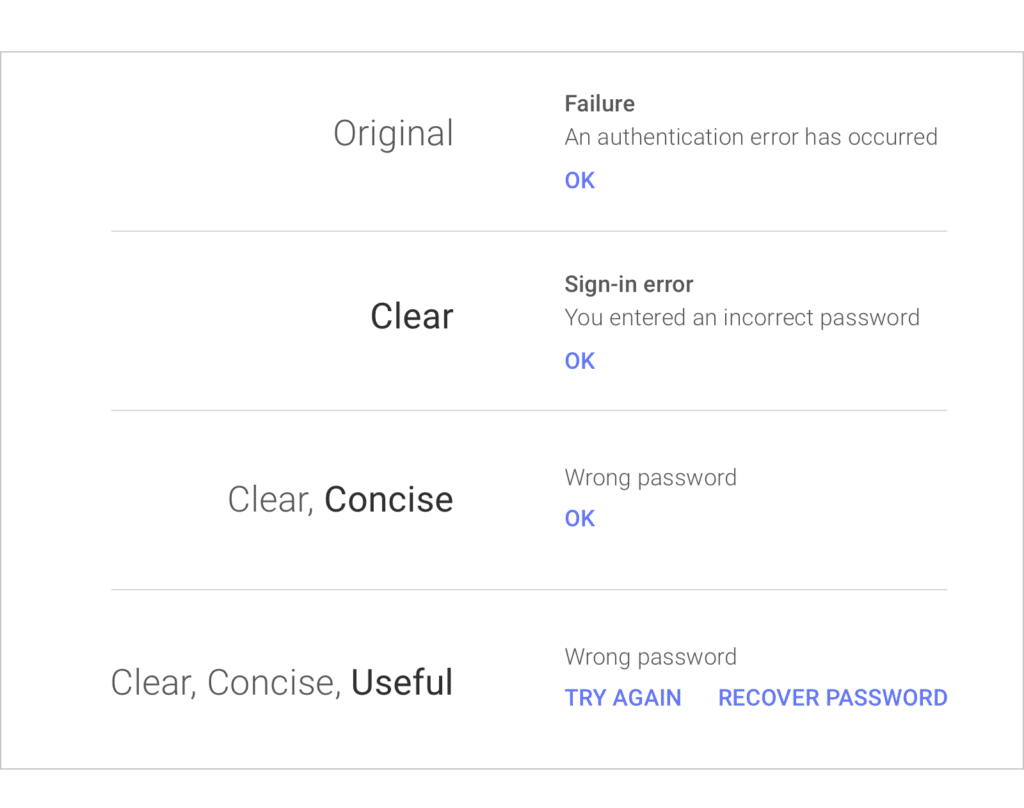Select the "Sign-in error" heading
Image resolution: width=1024 pixels, height=808 pixels.
pos(628,285)
